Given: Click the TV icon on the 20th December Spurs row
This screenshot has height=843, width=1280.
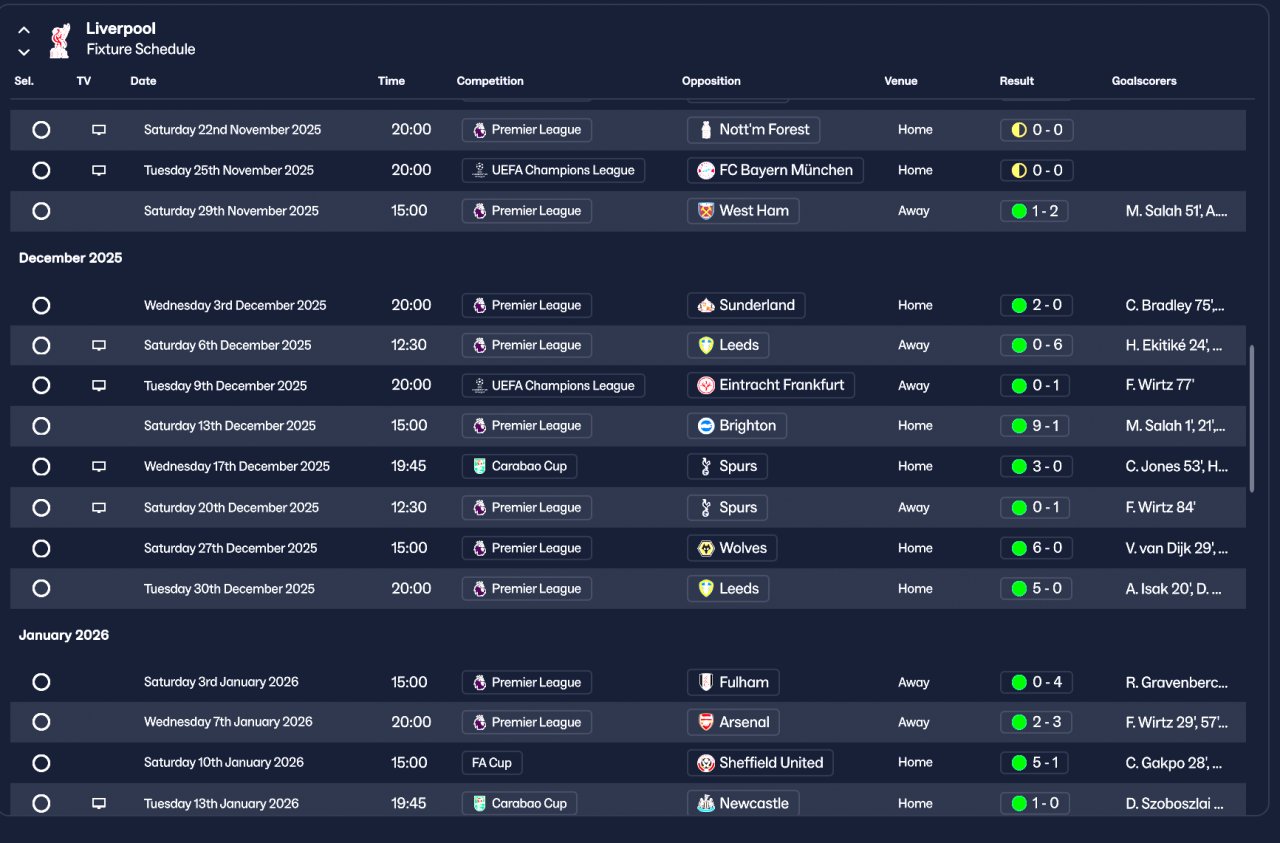Looking at the screenshot, I should [99, 508].
